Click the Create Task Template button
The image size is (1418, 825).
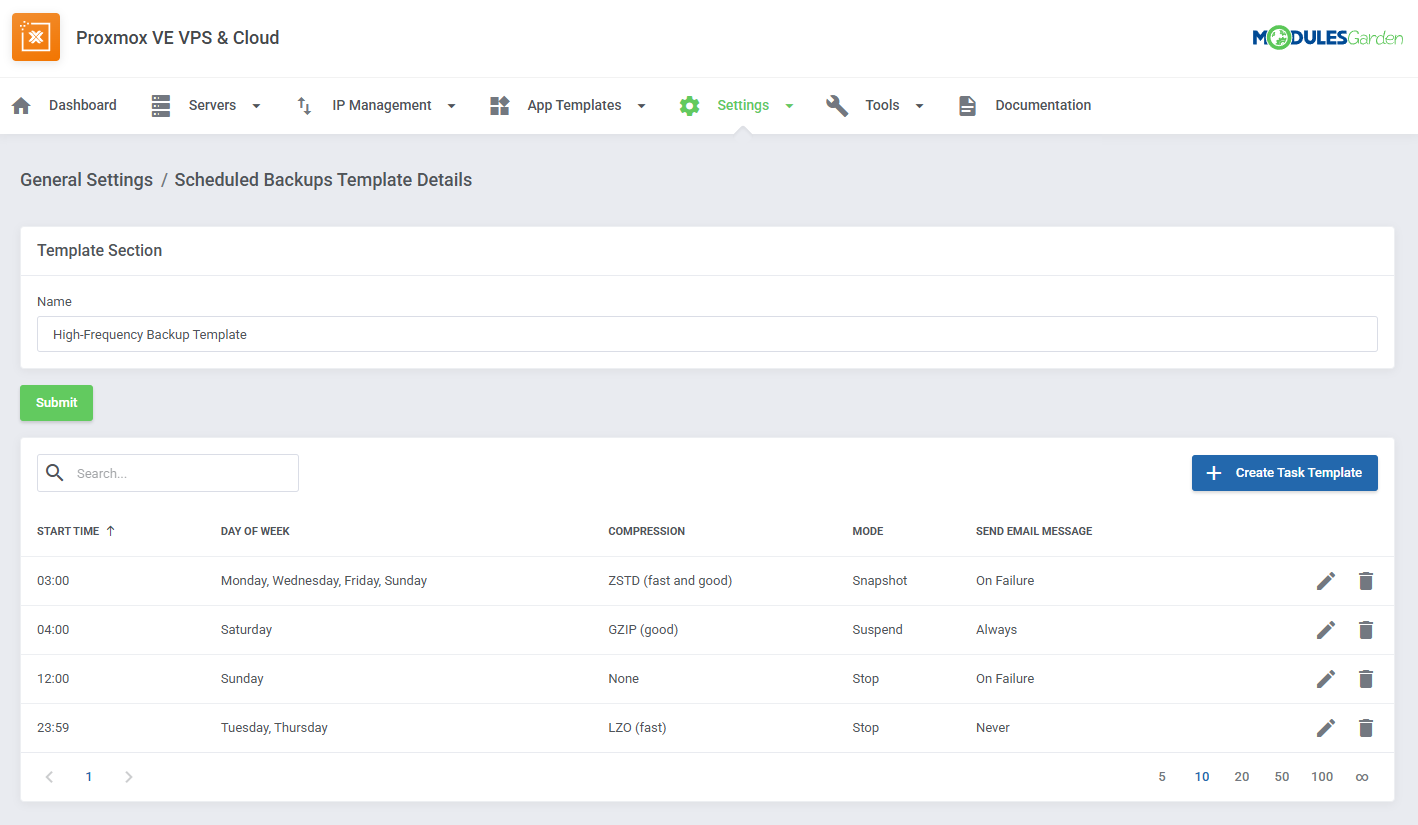tap(1284, 472)
